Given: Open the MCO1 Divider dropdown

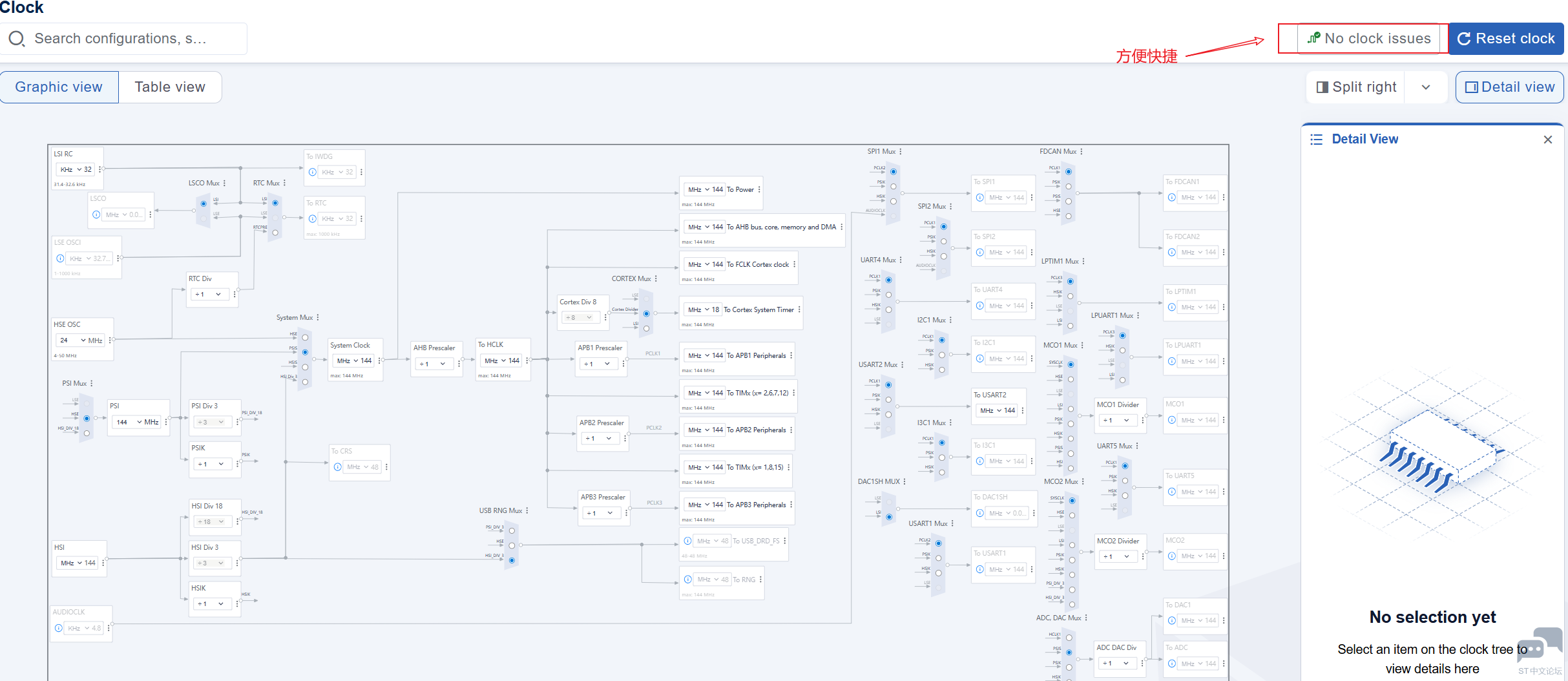Looking at the screenshot, I should 1118,420.
